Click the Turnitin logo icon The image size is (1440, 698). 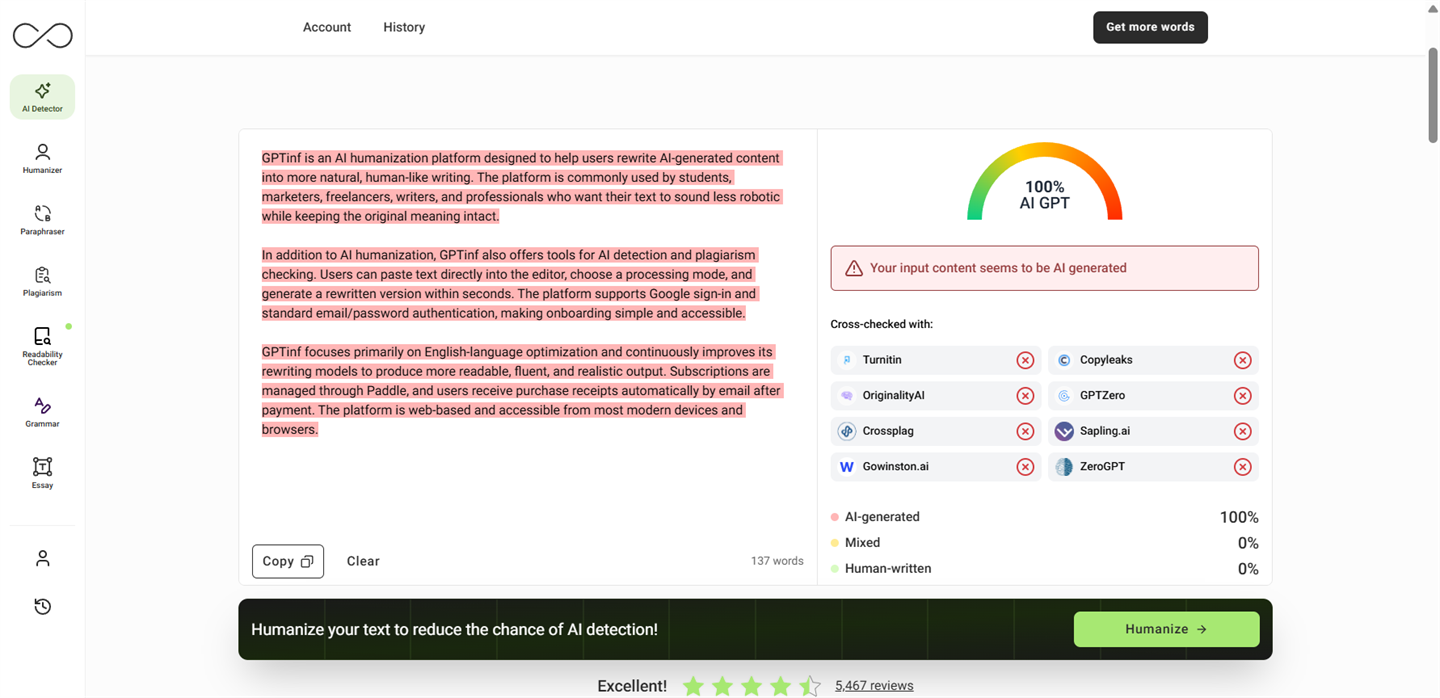(847, 360)
